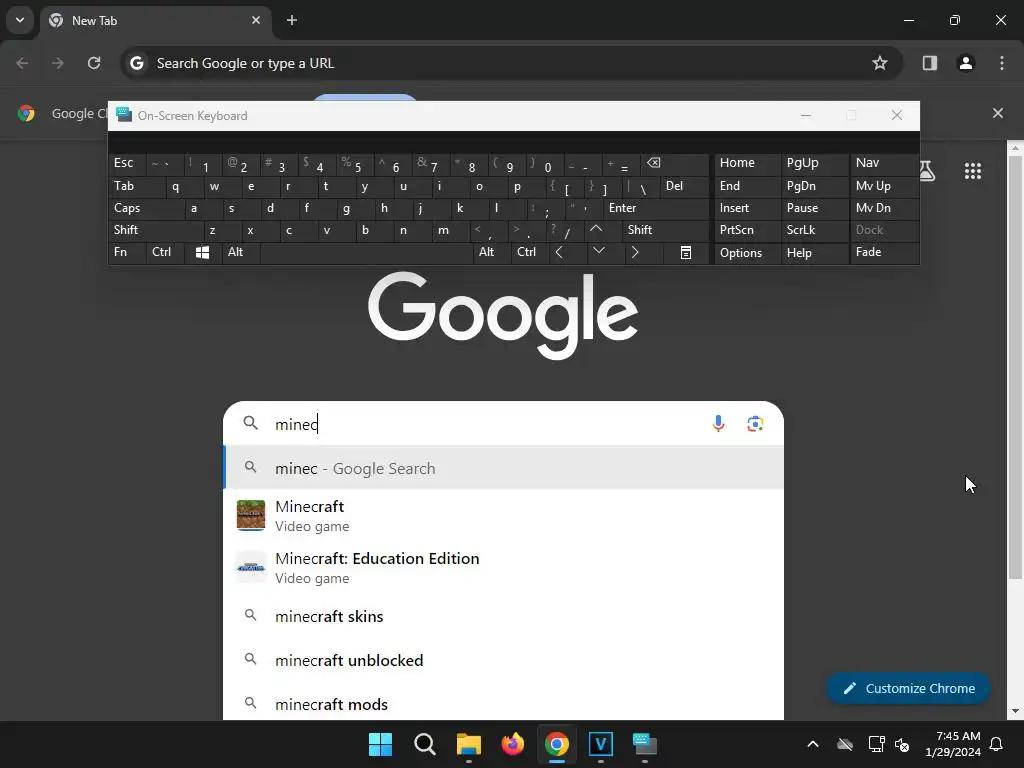Click the muted volume tray icon
This screenshot has width=1024, height=768.
click(902, 744)
